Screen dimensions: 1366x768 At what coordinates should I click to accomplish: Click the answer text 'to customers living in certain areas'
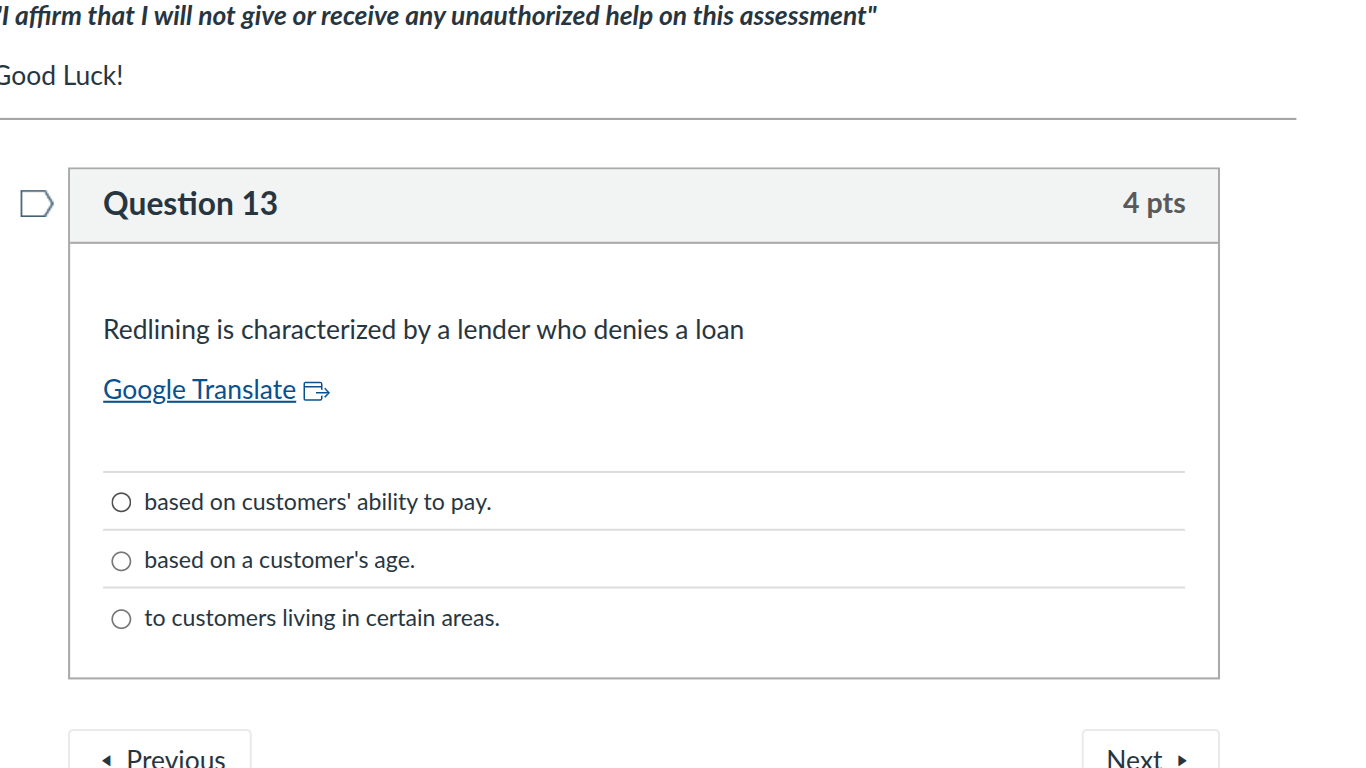(322, 618)
